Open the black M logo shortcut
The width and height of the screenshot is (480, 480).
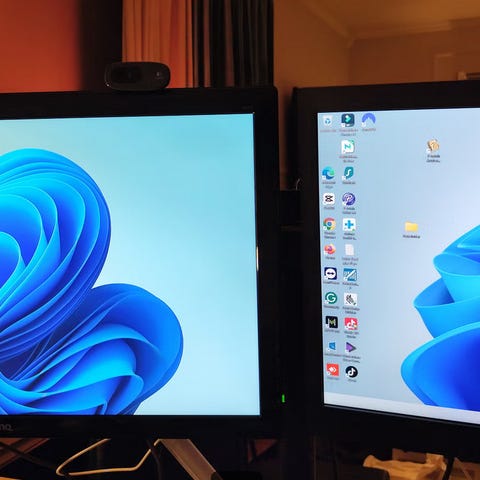click(332, 322)
